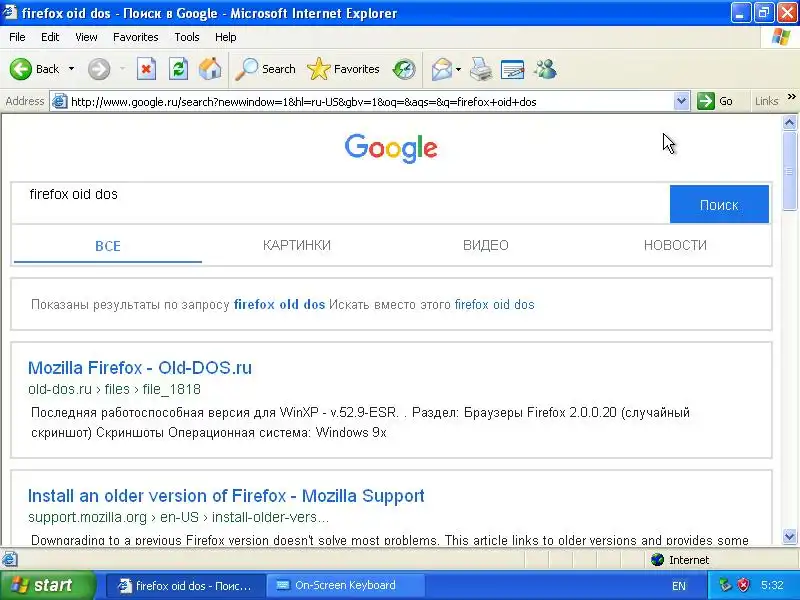This screenshot has height=600, width=800.
Task: Click the 5:32 clock in tray
Action: click(772, 585)
